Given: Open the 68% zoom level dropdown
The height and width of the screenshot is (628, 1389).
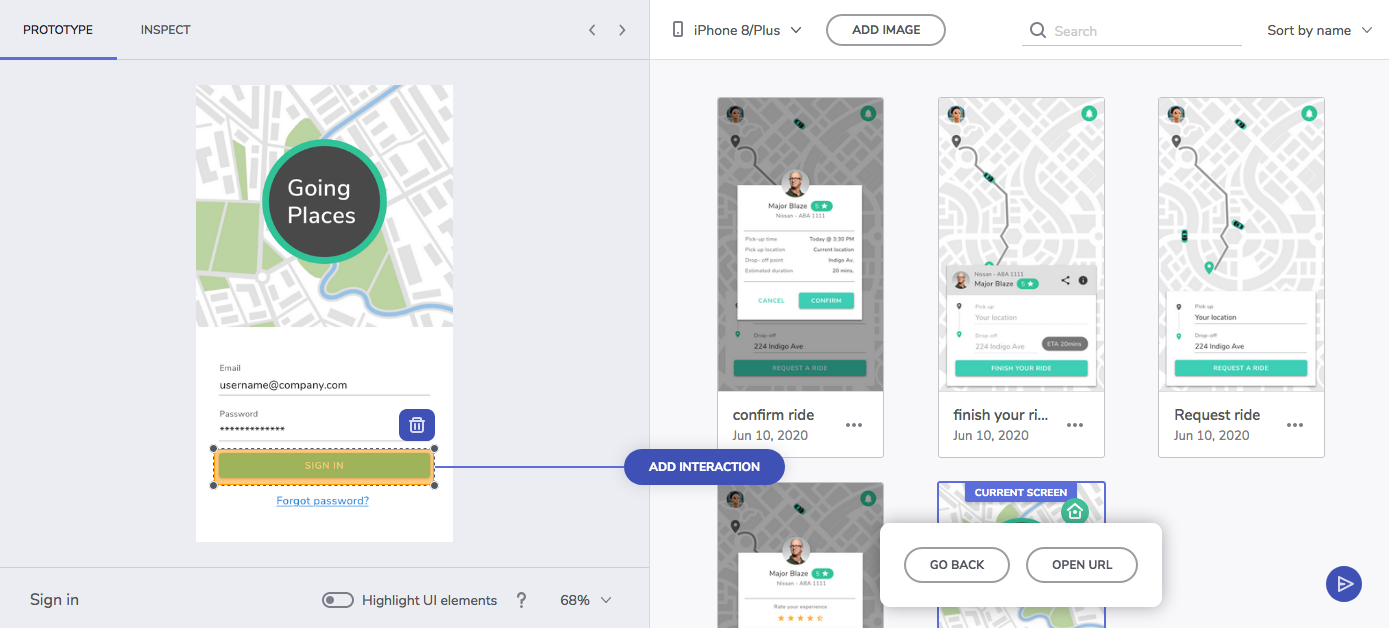Looking at the screenshot, I should [585, 600].
